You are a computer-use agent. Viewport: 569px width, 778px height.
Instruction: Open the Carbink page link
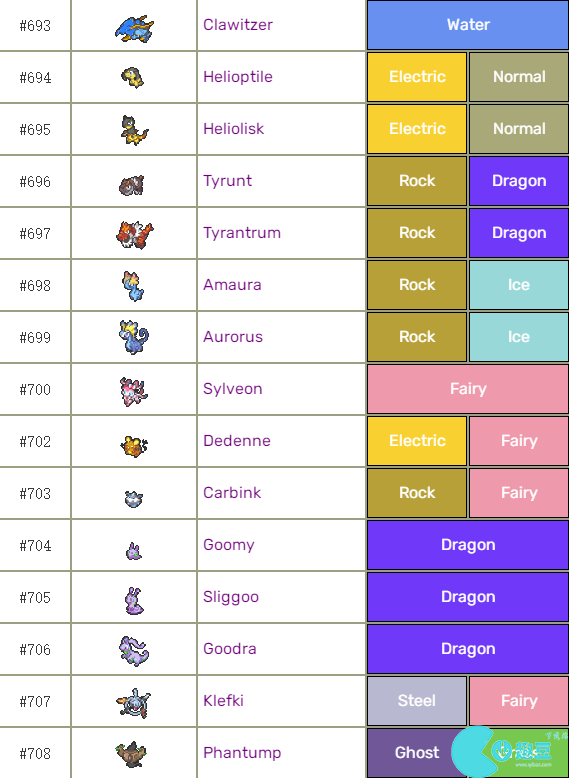click(232, 493)
